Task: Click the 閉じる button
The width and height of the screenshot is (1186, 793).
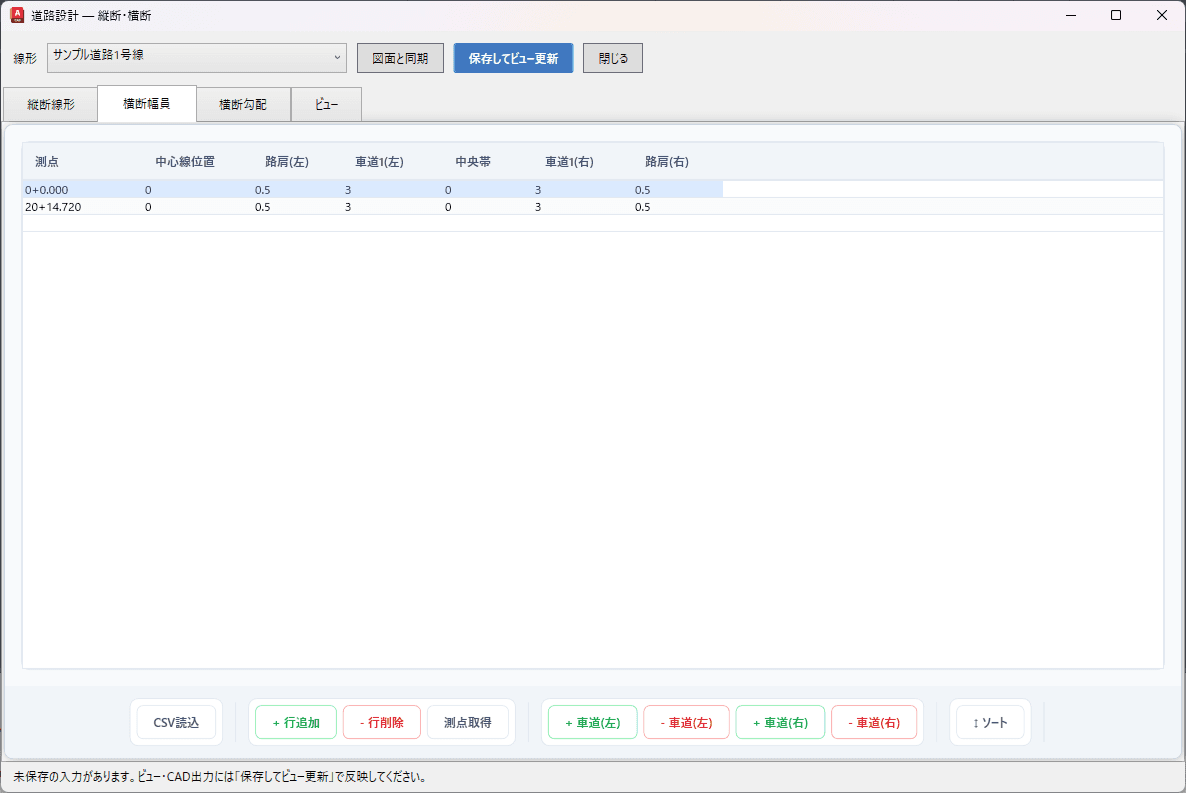Action: [613, 58]
